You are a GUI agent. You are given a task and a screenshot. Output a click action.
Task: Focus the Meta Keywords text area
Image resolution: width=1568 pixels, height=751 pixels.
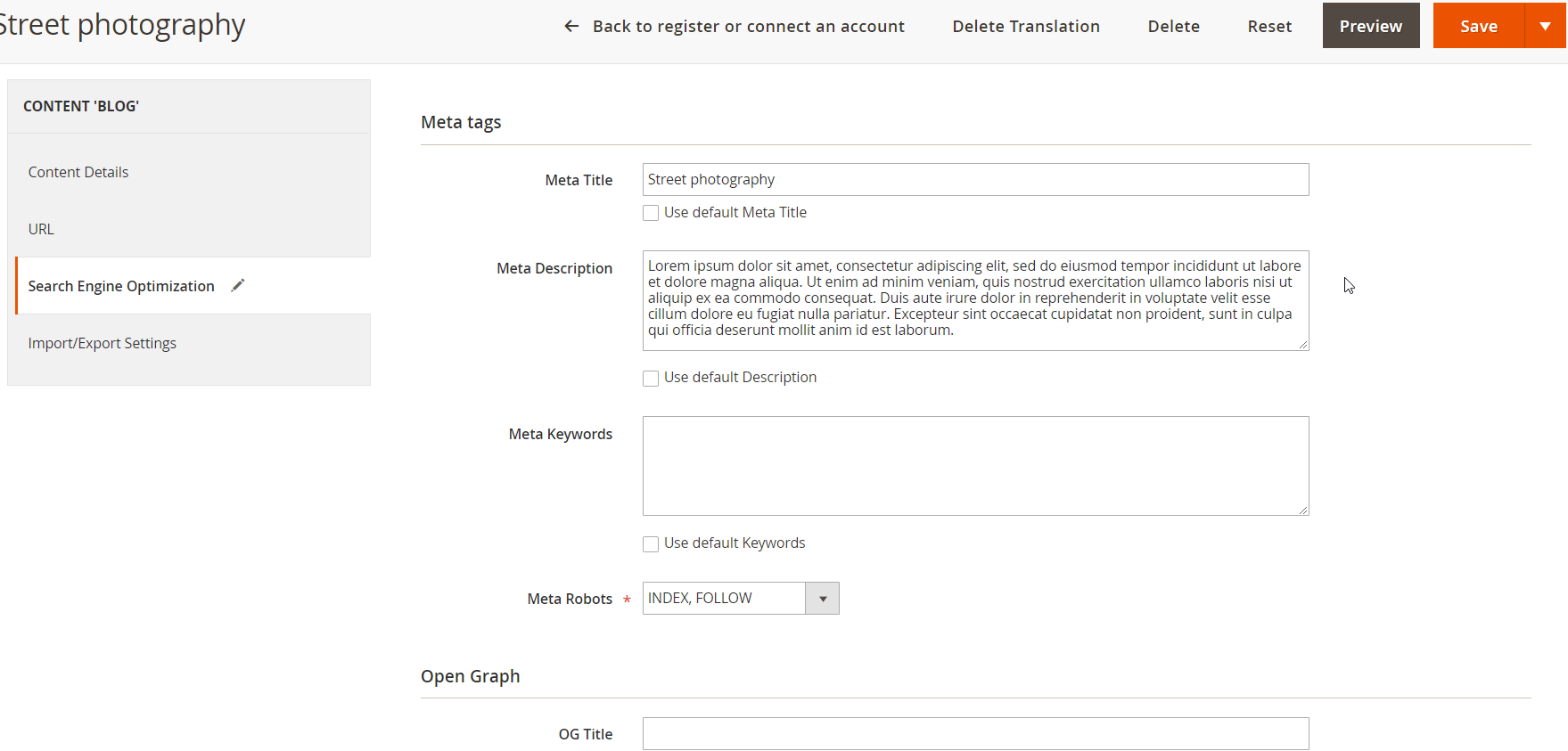[975, 466]
